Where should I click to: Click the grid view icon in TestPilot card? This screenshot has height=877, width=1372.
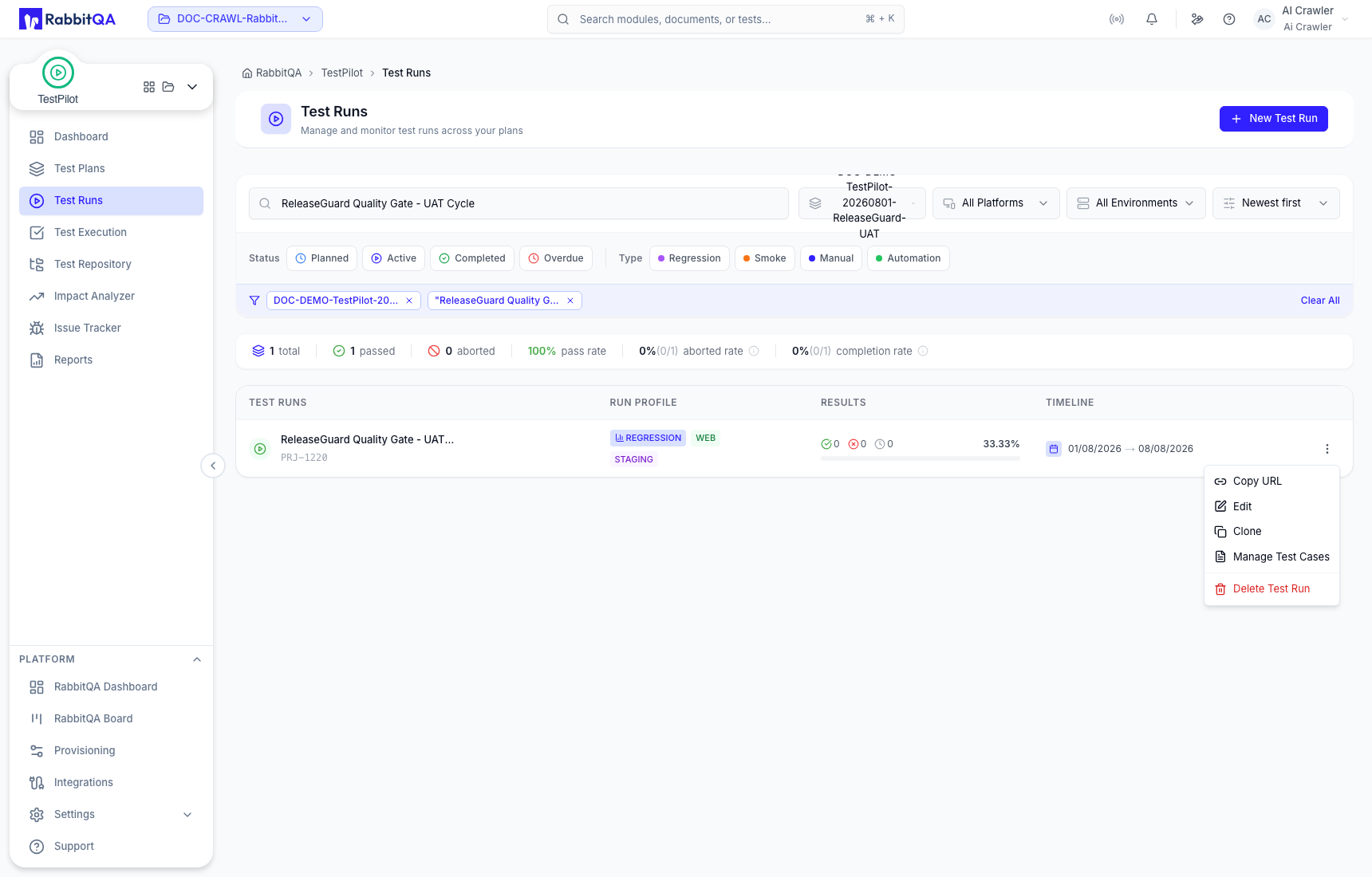coord(149,87)
